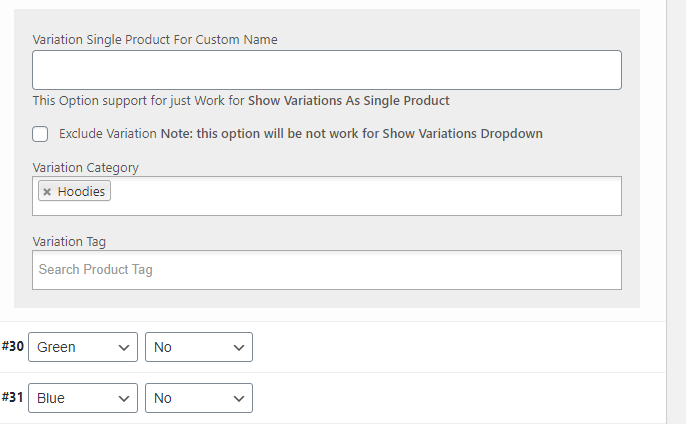Click the Exclude Variation label text
The height and width of the screenshot is (424, 686).
[x=108, y=134]
